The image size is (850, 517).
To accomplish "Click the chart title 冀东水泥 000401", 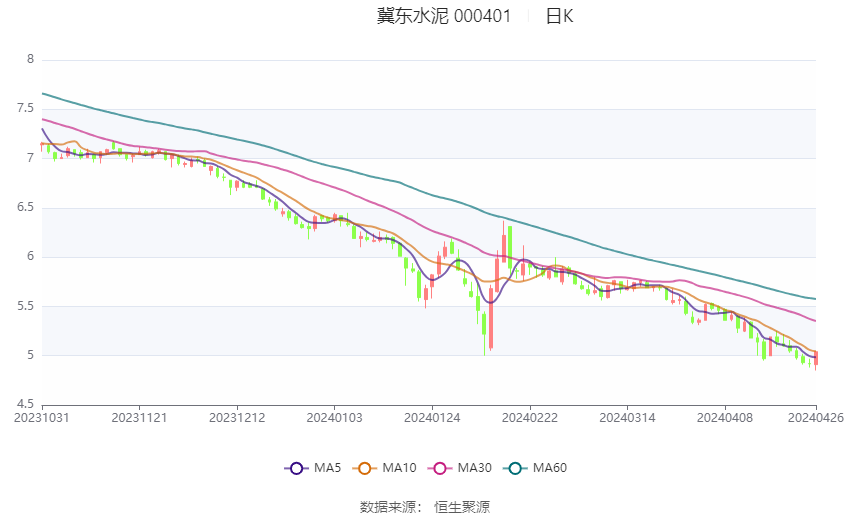I will (x=444, y=16).
